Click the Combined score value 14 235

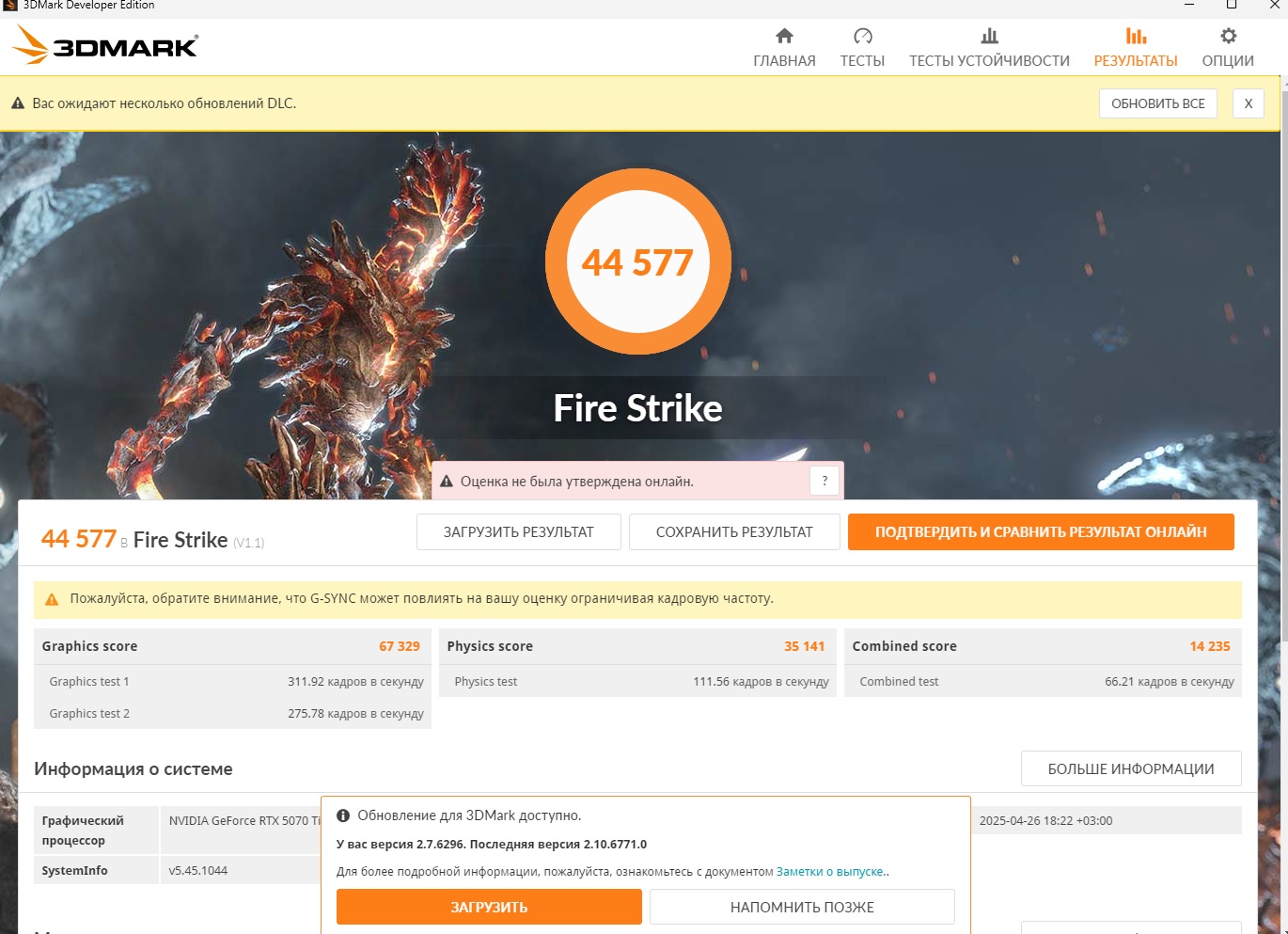click(x=1210, y=646)
